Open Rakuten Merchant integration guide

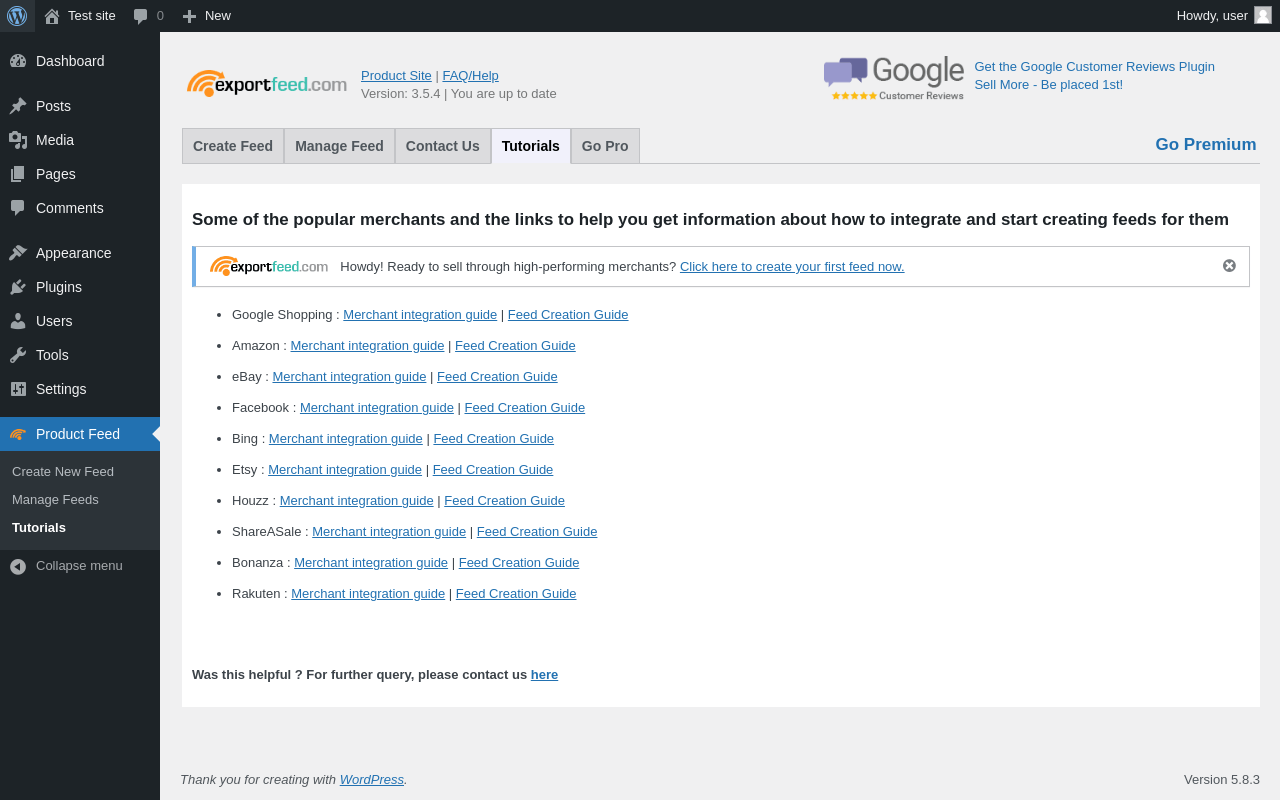[x=368, y=594]
